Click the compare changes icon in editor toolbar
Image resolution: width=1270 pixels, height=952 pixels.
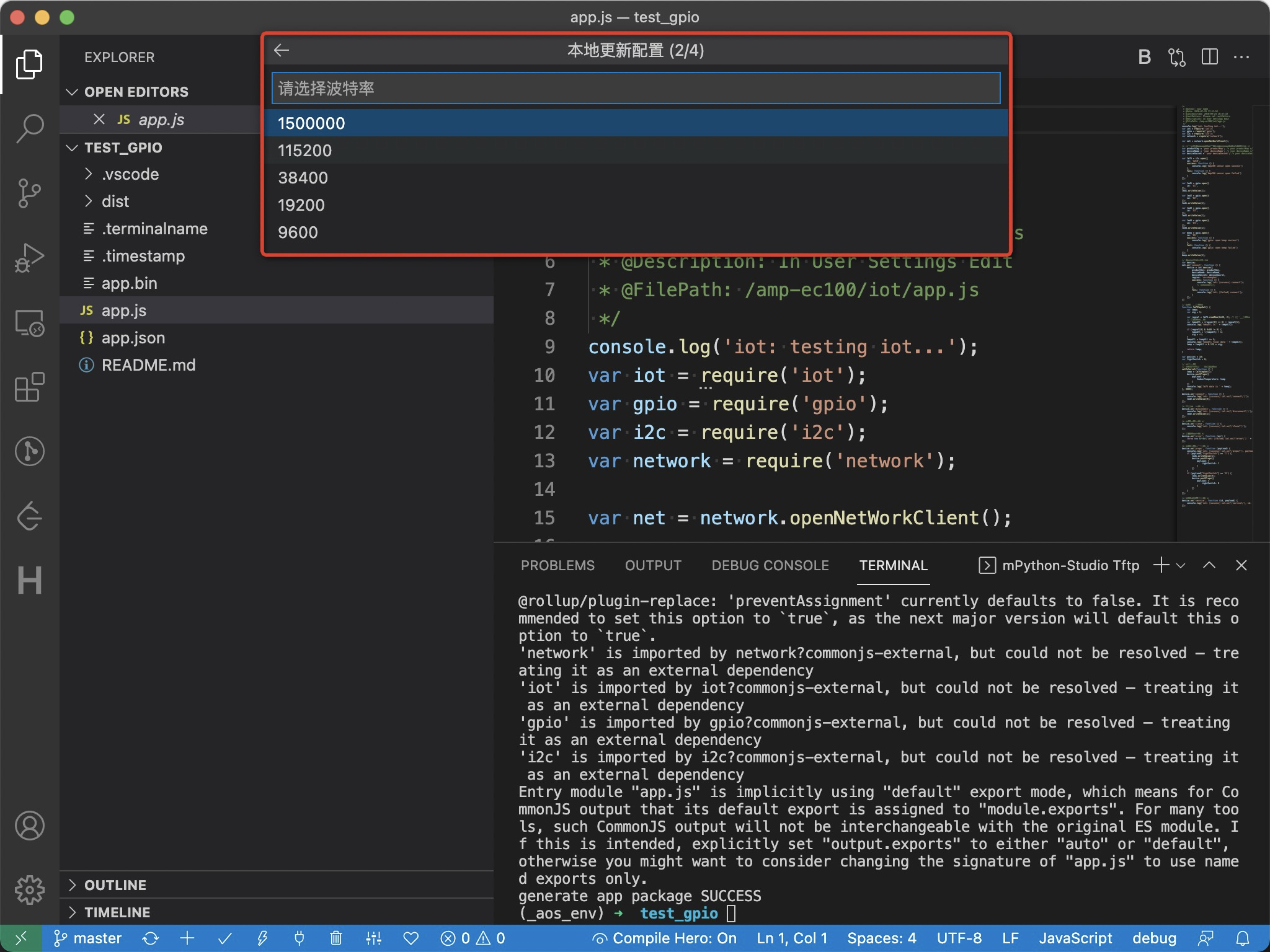pyautogui.click(x=1177, y=57)
